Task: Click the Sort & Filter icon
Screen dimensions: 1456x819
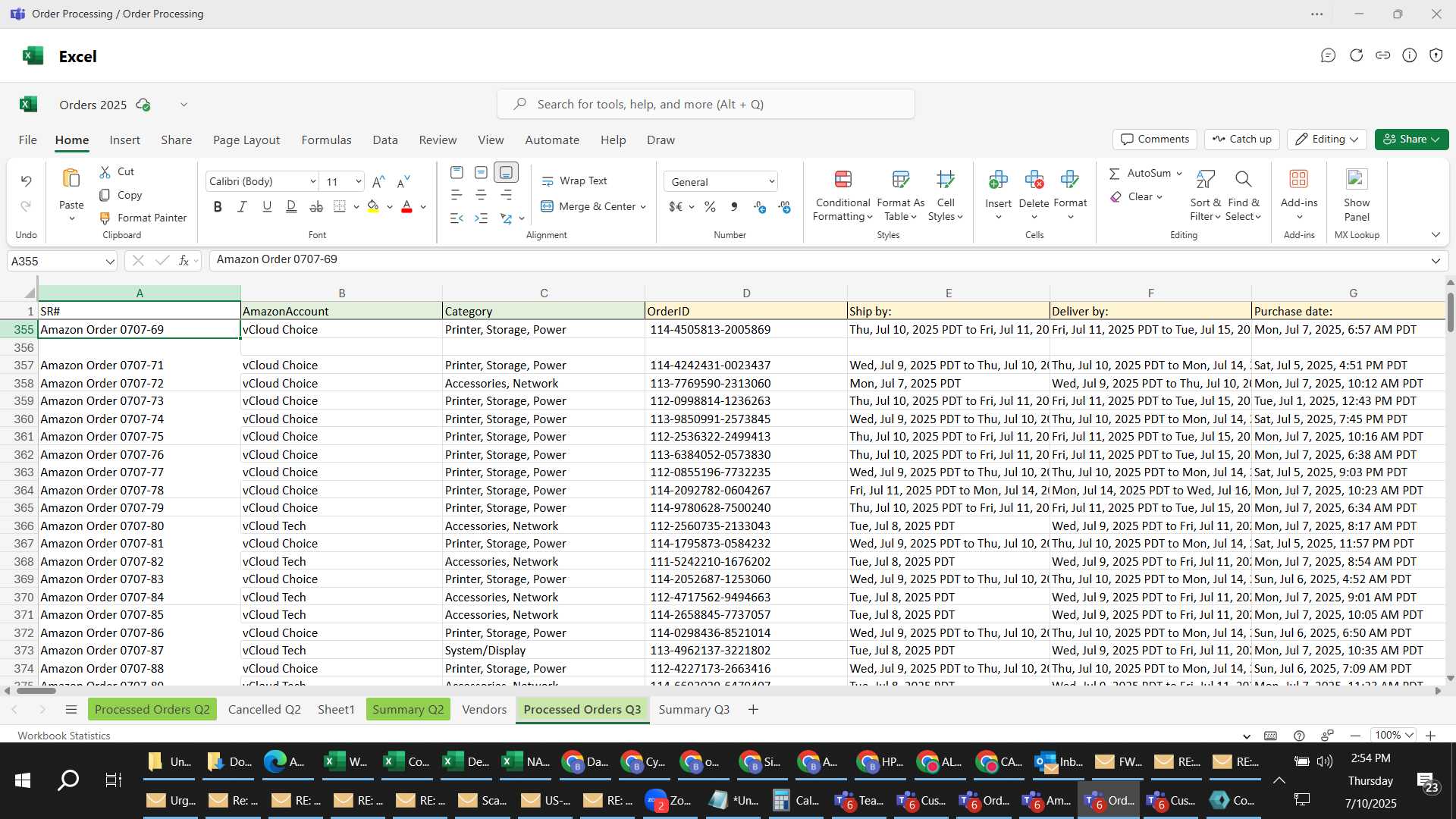Action: pyautogui.click(x=1205, y=180)
